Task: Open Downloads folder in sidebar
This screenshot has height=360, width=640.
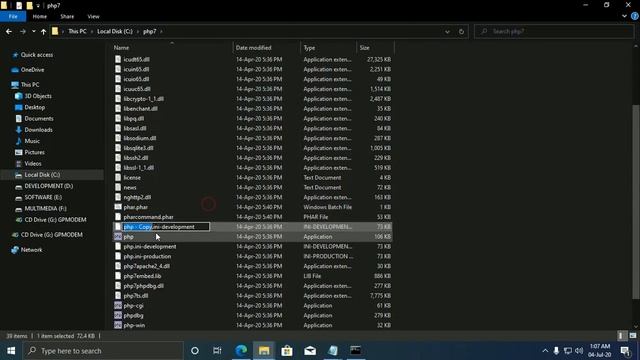Action: pyautogui.click(x=38, y=130)
